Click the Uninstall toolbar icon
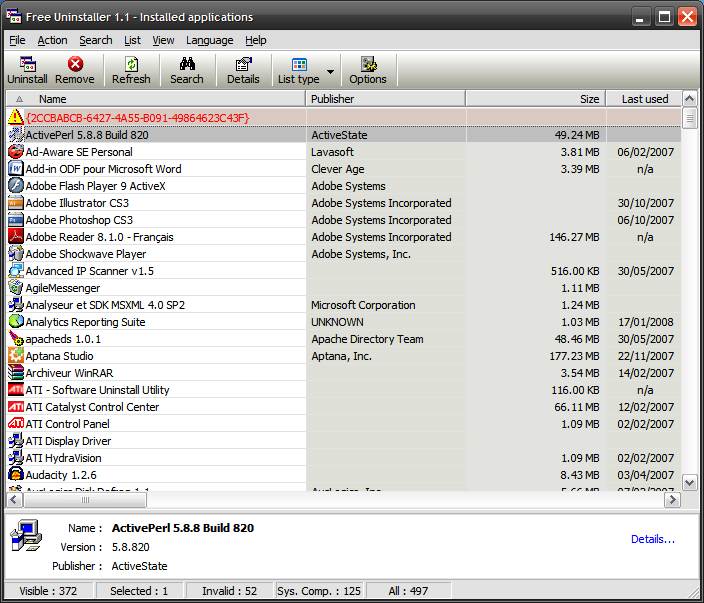This screenshot has width=704, height=603. (x=27, y=64)
